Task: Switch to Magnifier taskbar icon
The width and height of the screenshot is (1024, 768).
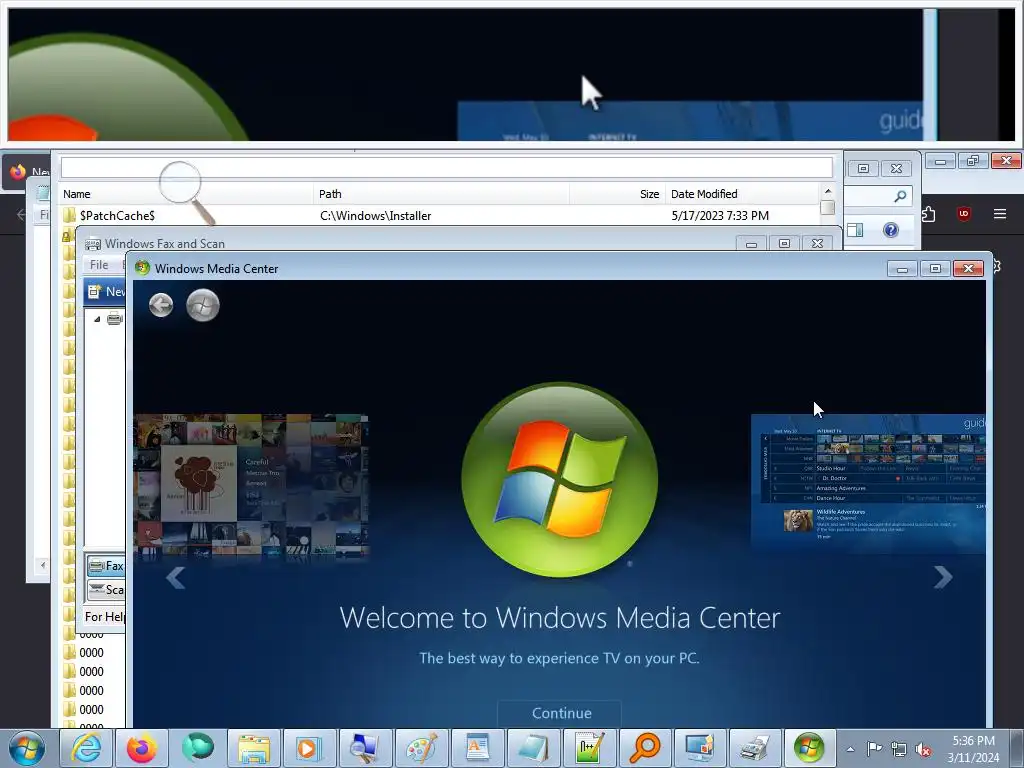Action: (x=365, y=748)
